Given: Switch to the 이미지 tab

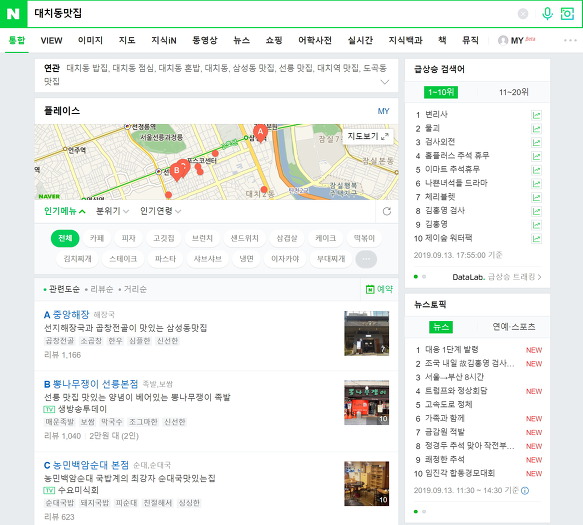Looking at the screenshot, I should point(90,40).
